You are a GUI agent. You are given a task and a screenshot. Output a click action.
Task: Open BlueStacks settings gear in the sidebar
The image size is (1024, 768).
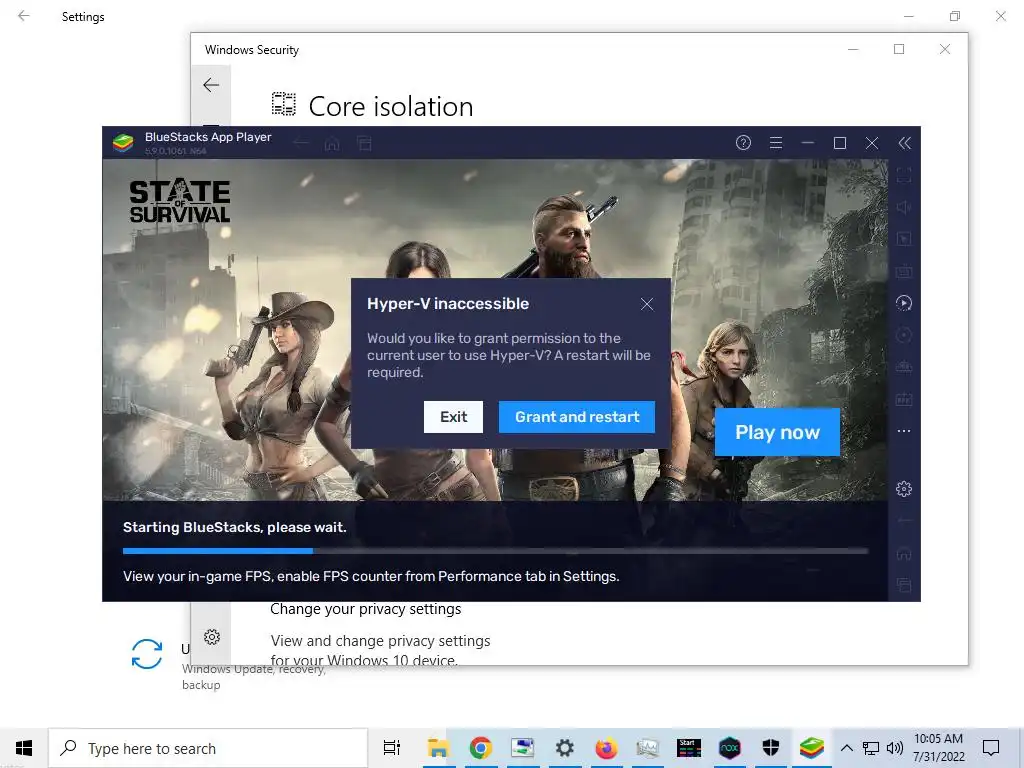coord(904,488)
